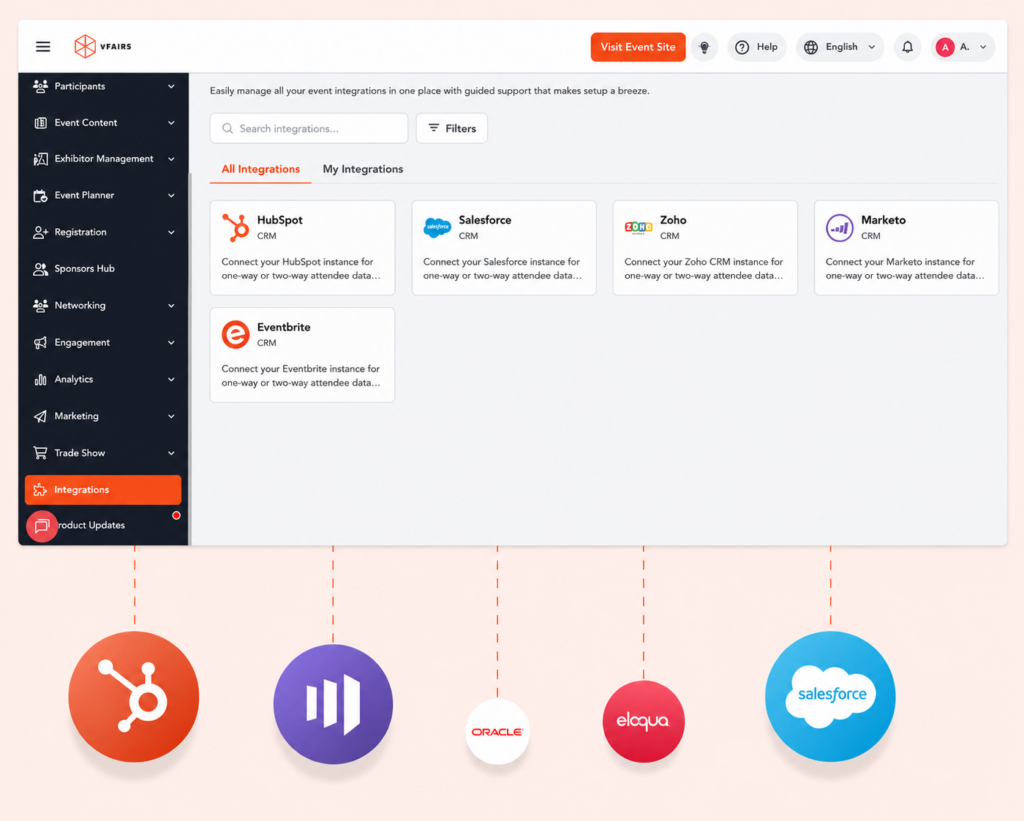Expand the Networking chevron
The image size is (1024, 821).
coord(171,305)
